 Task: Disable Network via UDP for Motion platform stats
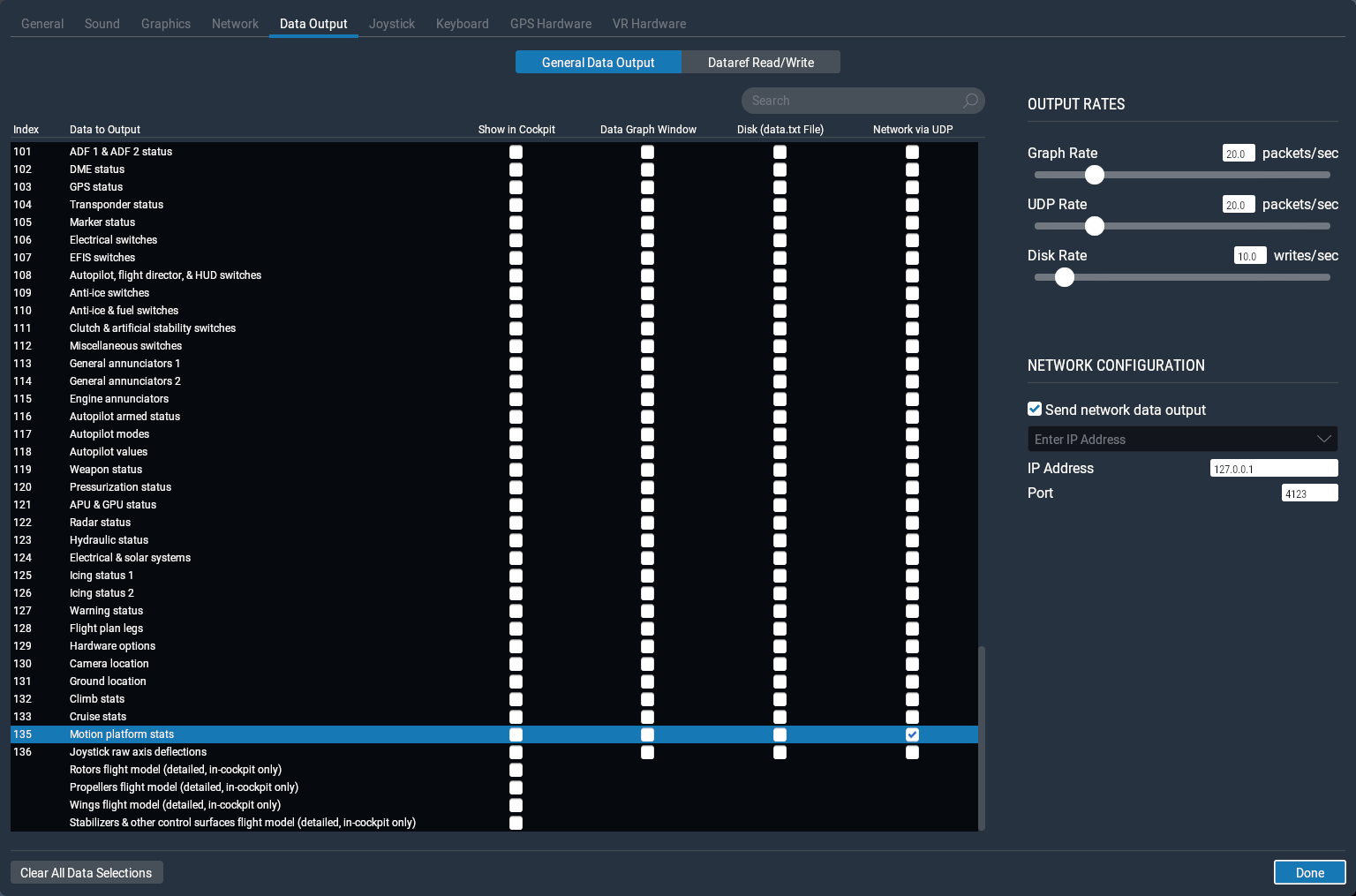(x=912, y=734)
